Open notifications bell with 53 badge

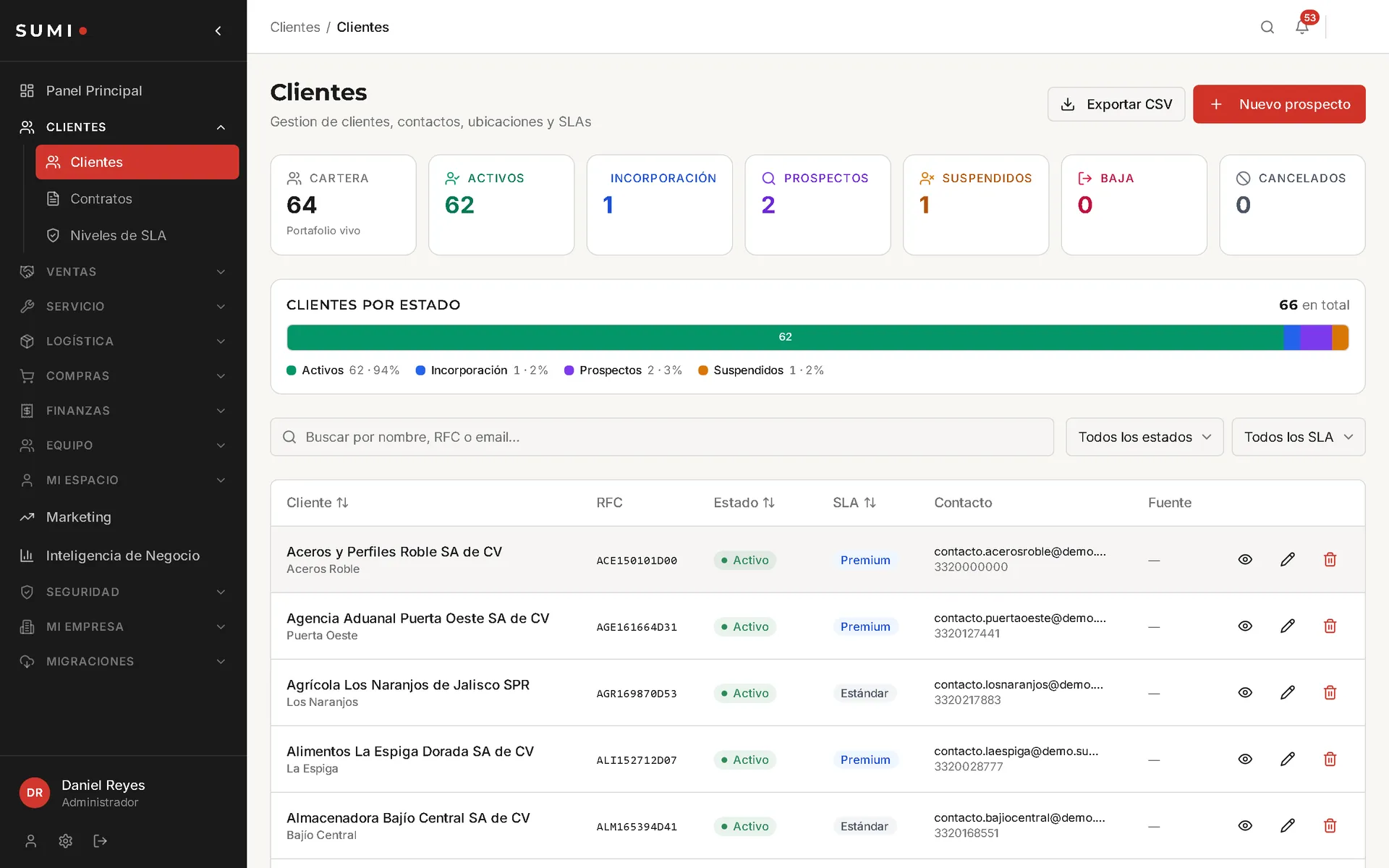pos(1302,27)
